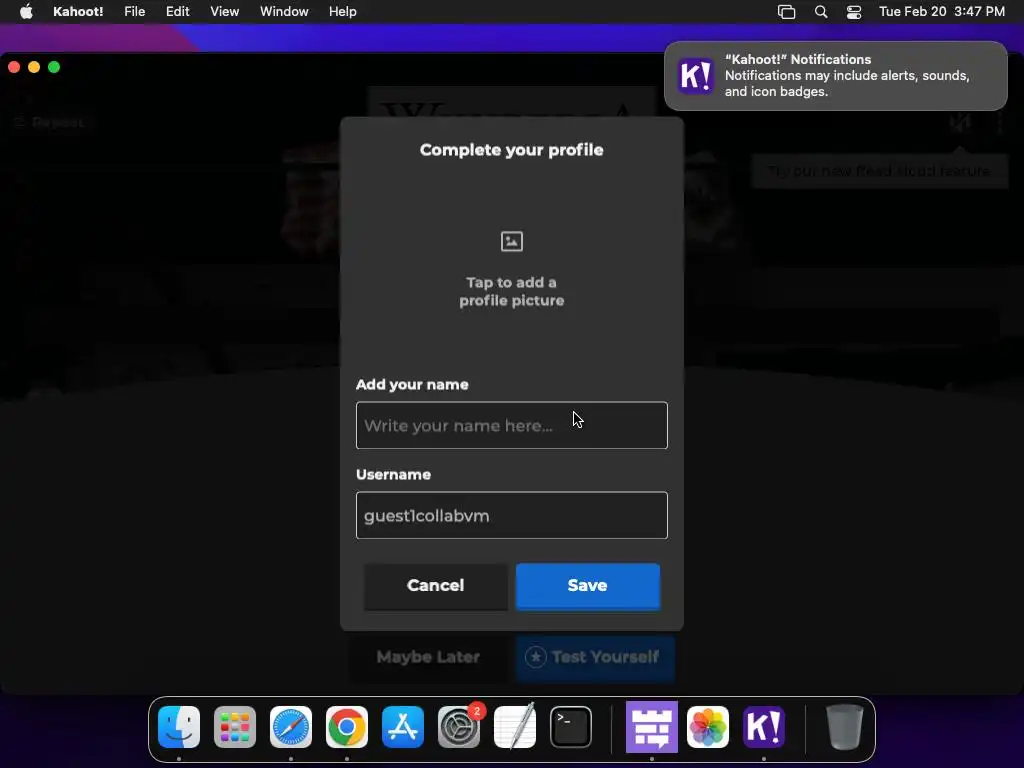This screenshot has width=1024, height=768.
Task: Open Google Chrome from the Dock
Action: pyautogui.click(x=347, y=727)
